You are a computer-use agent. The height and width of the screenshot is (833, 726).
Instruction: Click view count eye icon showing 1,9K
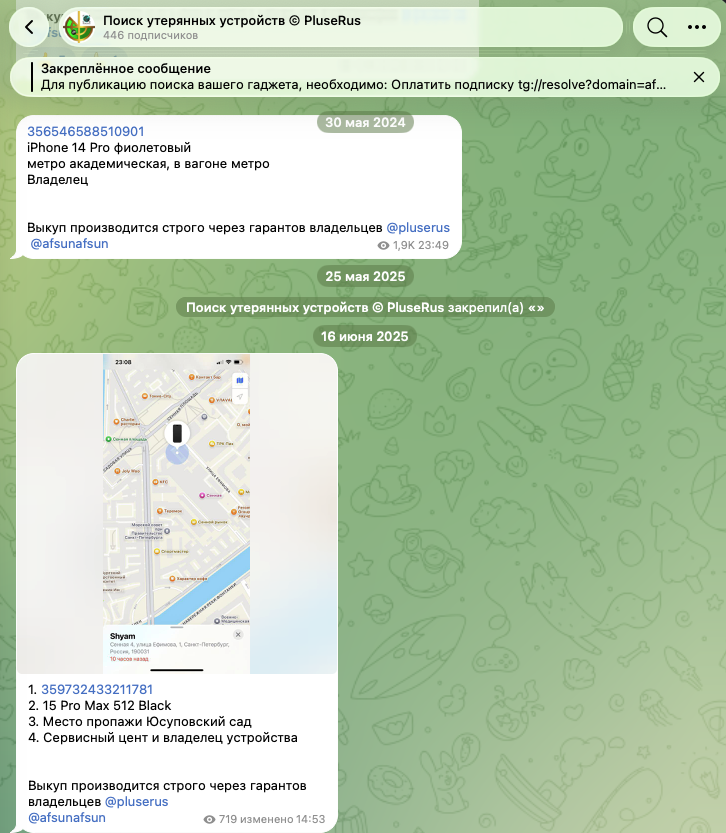[x=383, y=245]
